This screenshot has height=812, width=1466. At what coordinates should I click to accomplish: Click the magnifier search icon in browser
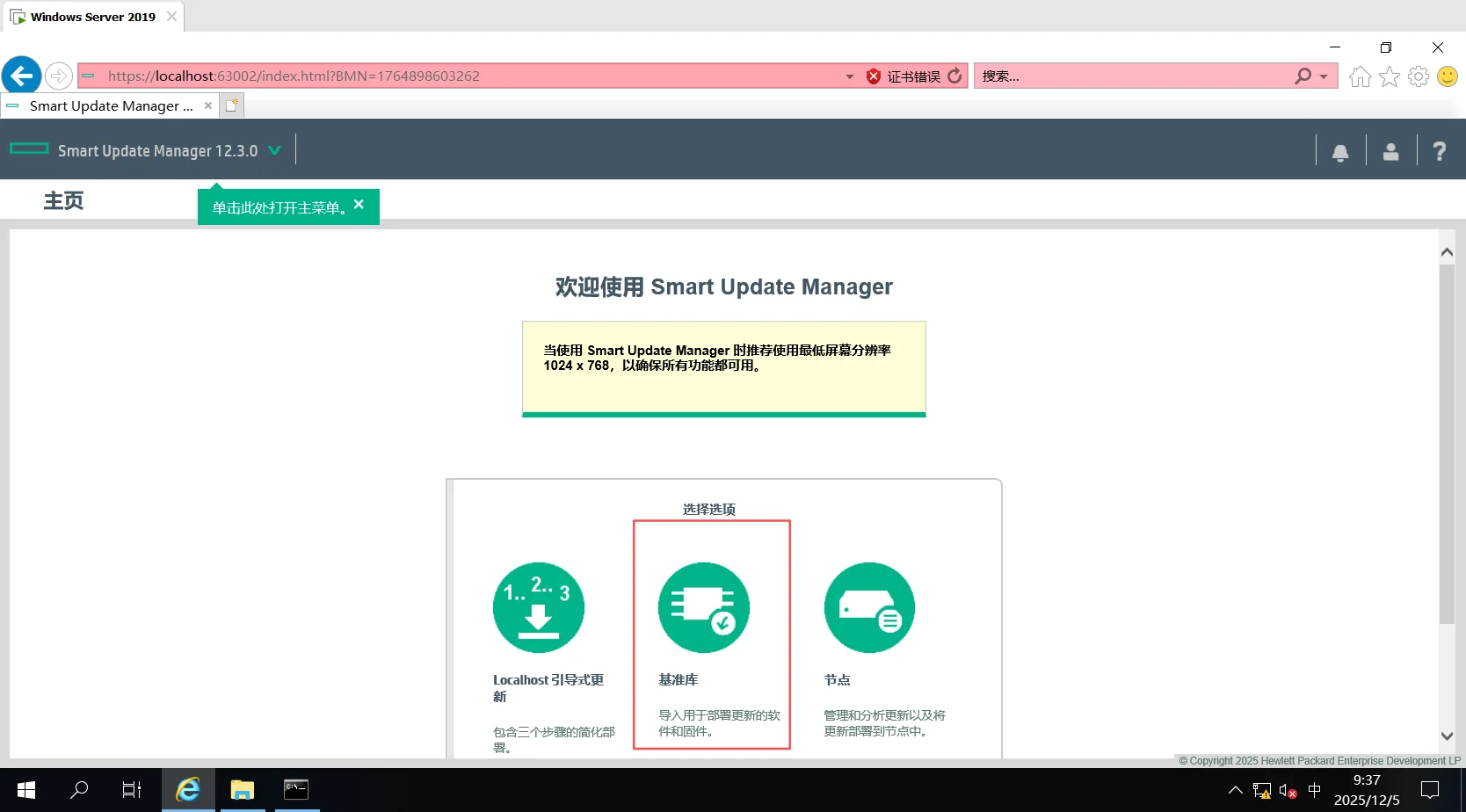[1303, 76]
